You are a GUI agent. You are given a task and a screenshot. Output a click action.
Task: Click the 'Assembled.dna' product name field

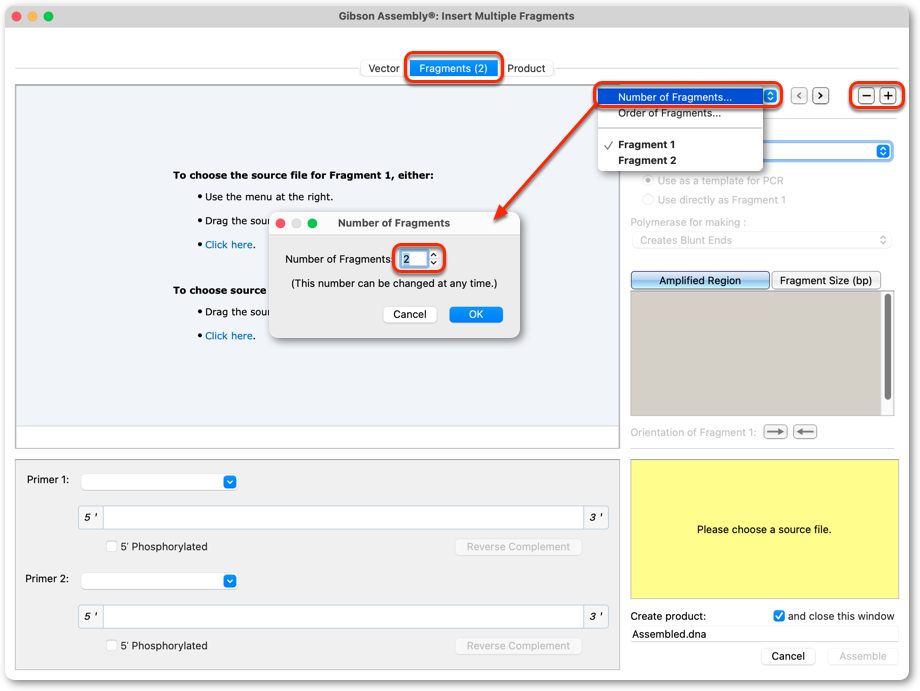pyautogui.click(x=764, y=634)
